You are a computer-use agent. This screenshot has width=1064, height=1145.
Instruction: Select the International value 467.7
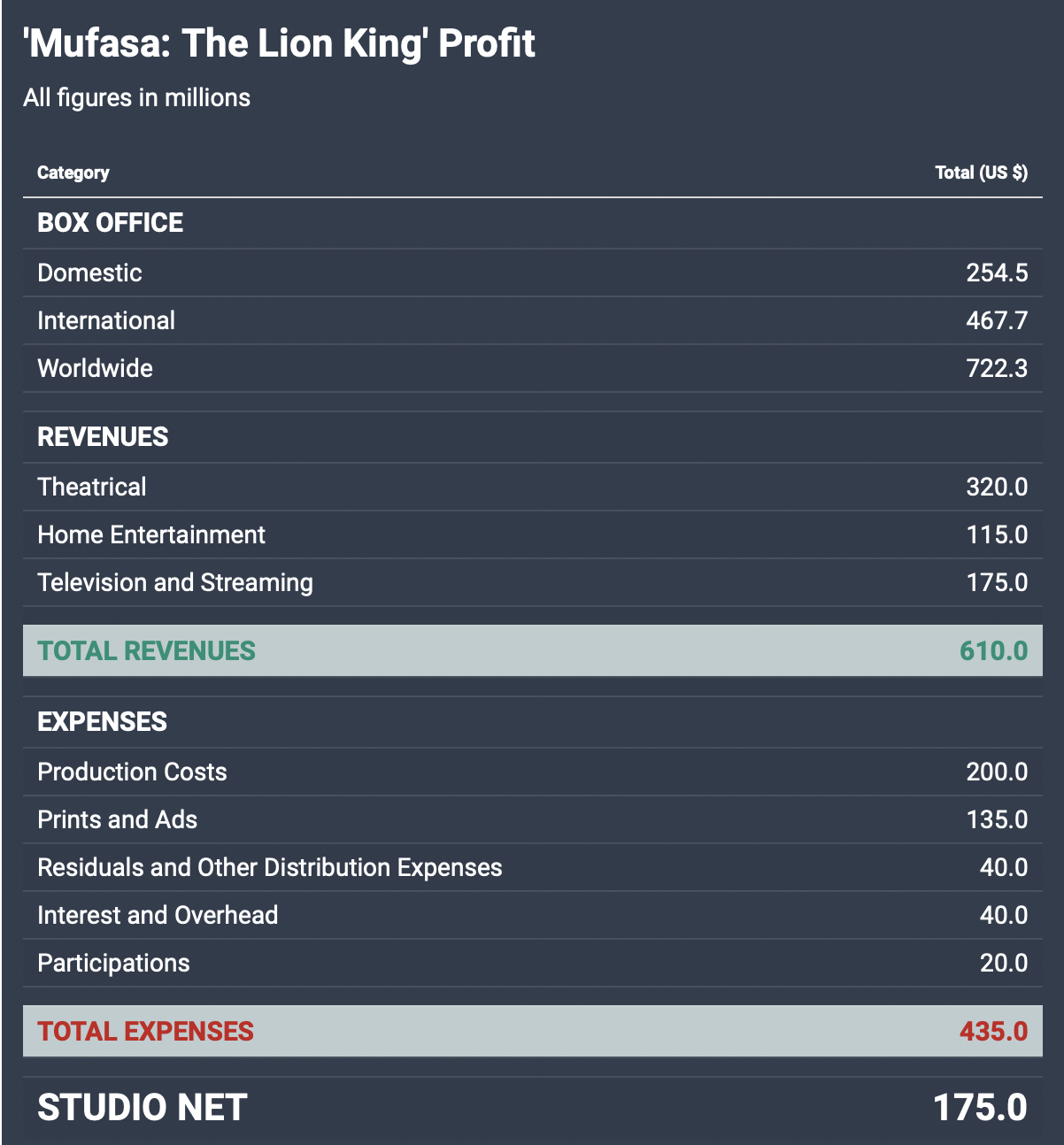997,320
